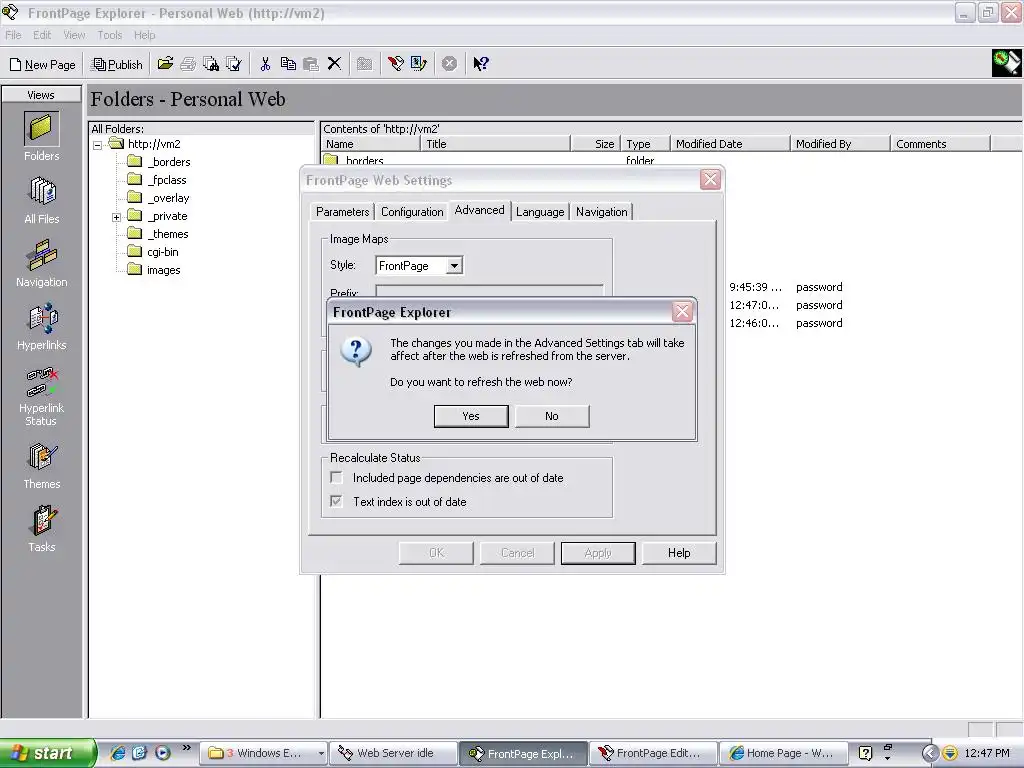Open the Edit menu

[42, 35]
